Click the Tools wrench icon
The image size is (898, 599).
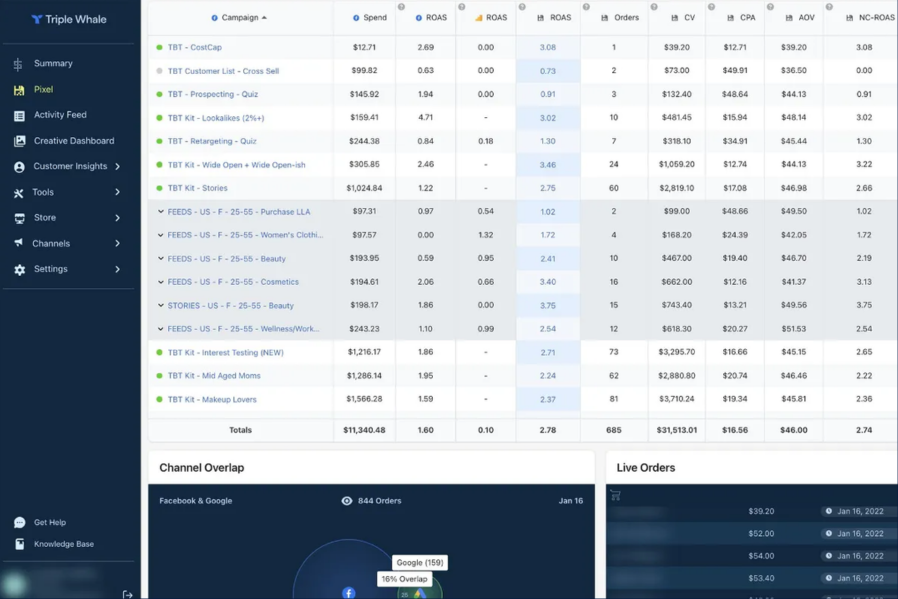pos(19,193)
